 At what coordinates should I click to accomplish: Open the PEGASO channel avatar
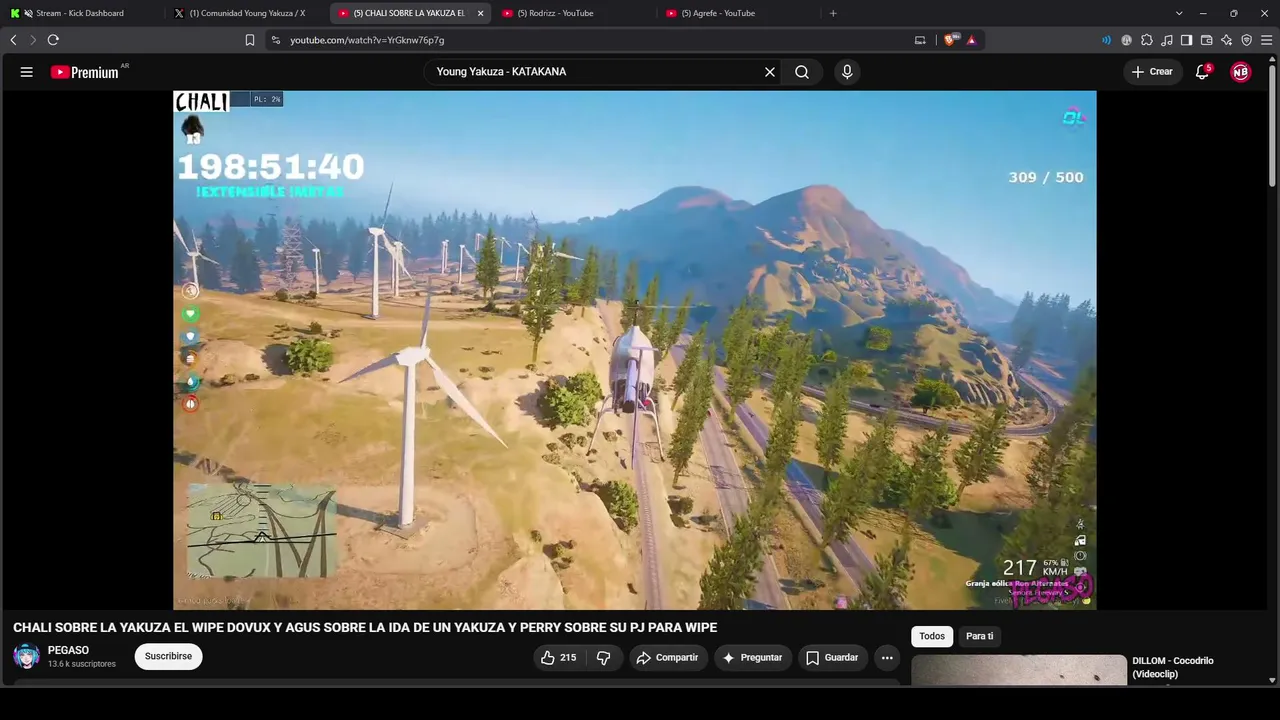click(26, 656)
